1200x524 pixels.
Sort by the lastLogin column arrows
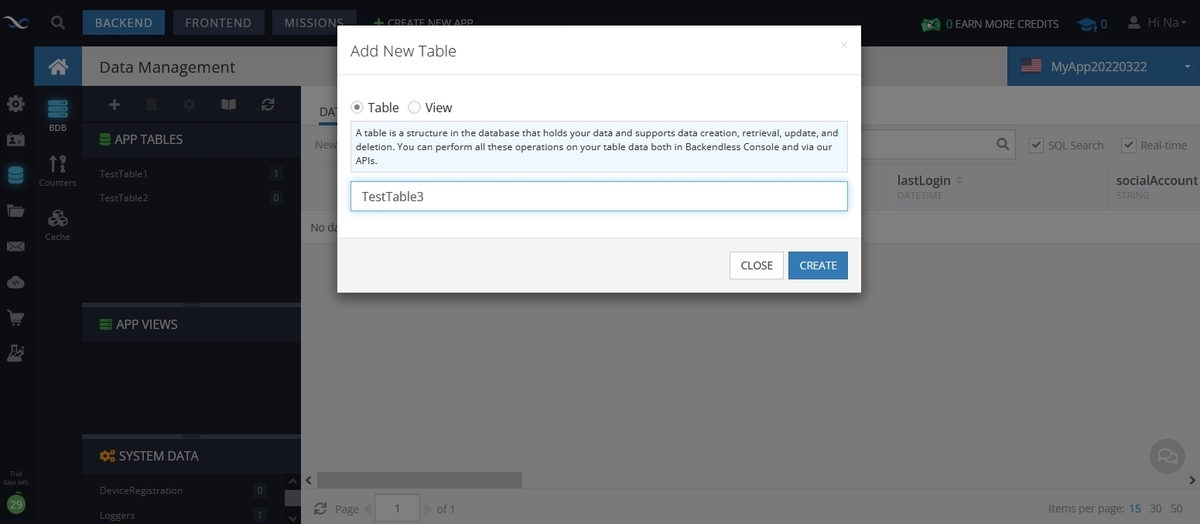[x=960, y=180]
